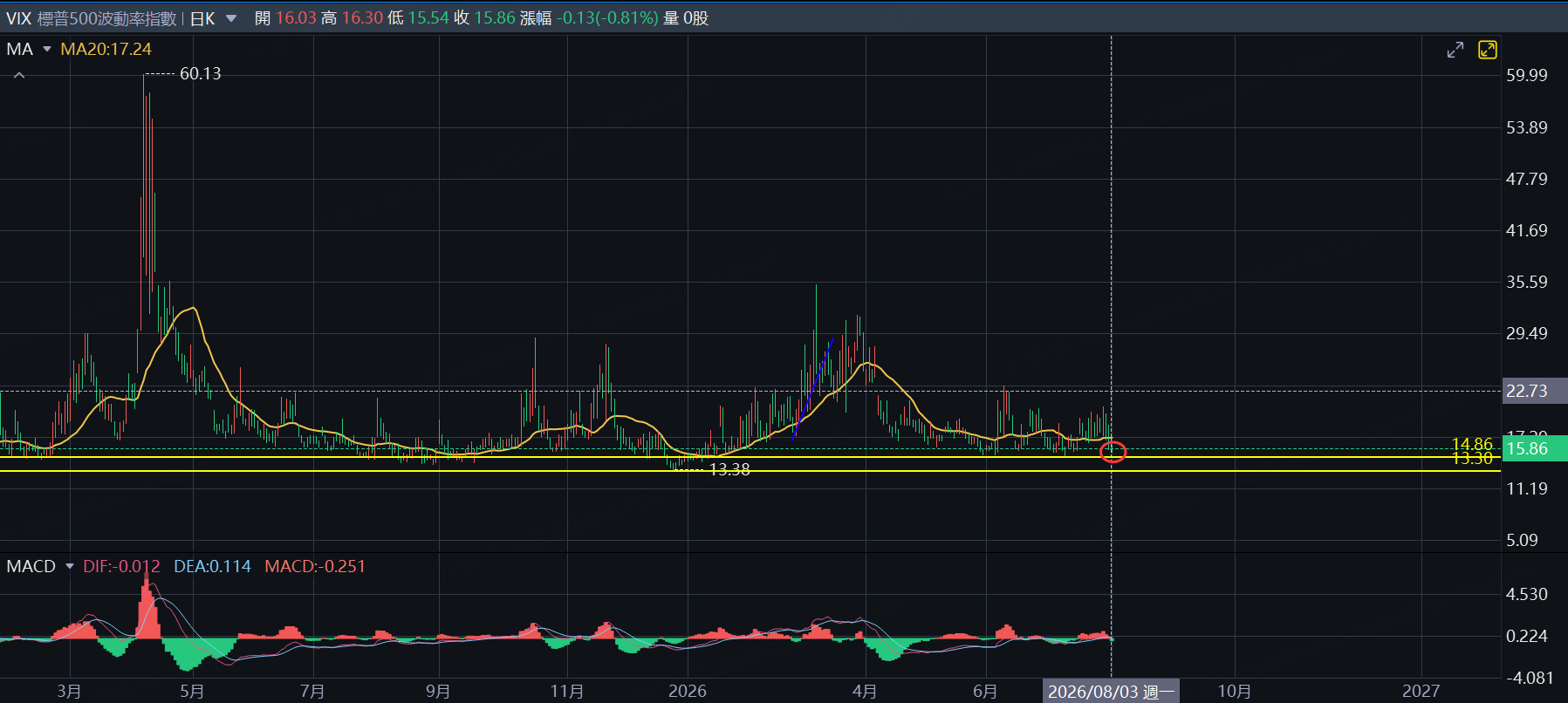The height and width of the screenshot is (703, 1568).
Task: Click the 22.73 crosshair price label
Action: [1535, 391]
